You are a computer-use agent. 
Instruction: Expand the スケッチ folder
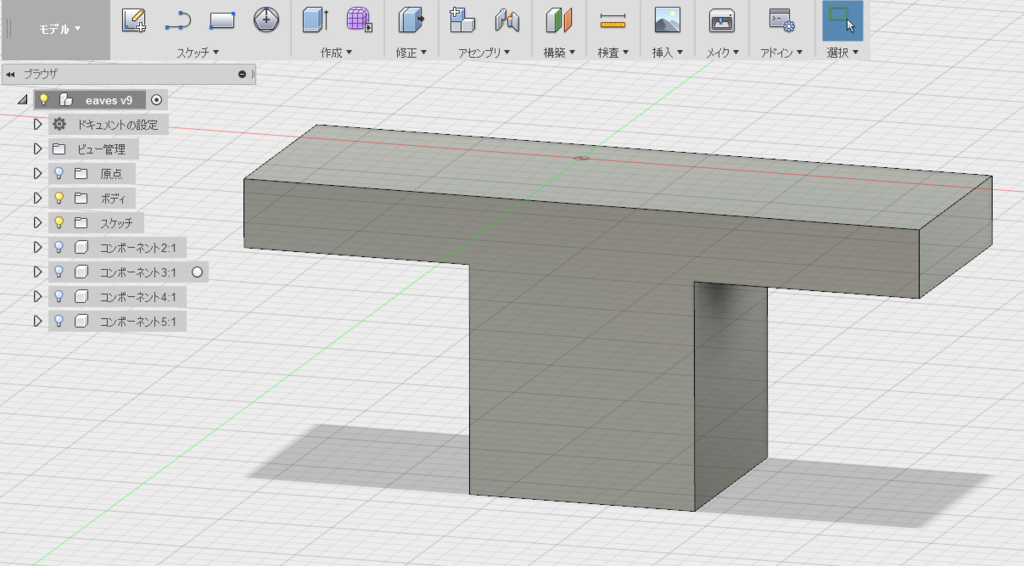(37, 223)
